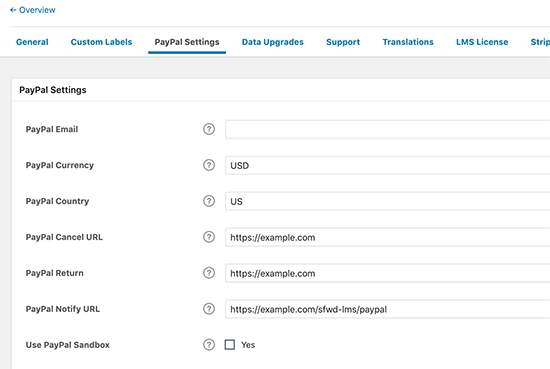Open help icon for PayPal Currency
This screenshot has height=369, width=550.
click(209, 165)
